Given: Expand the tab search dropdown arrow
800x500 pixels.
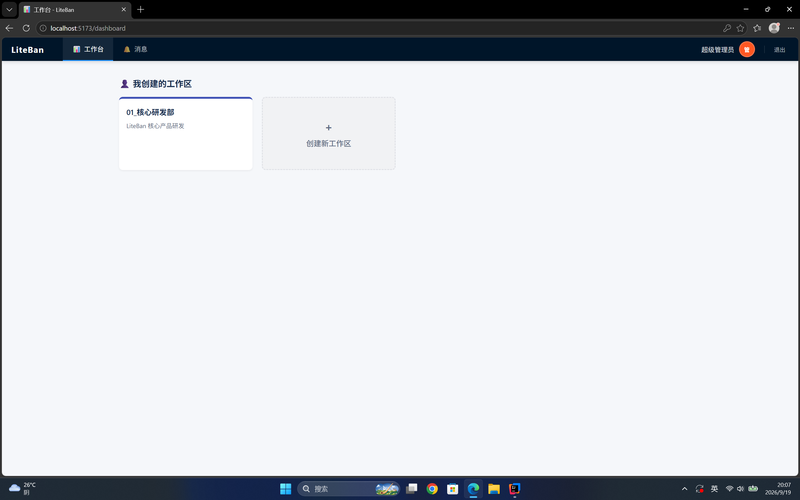Looking at the screenshot, I should pyautogui.click(x=9, y=9).
